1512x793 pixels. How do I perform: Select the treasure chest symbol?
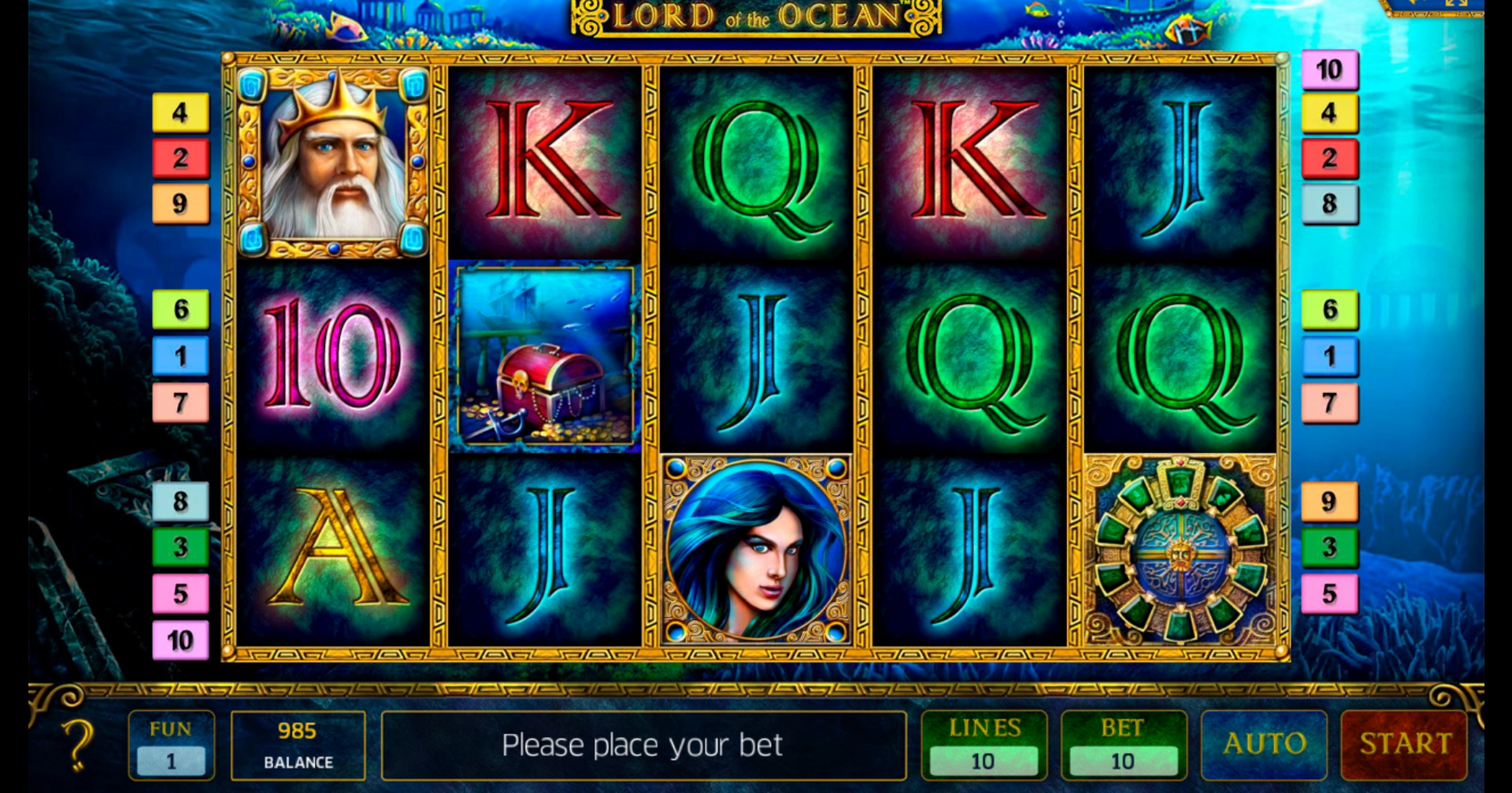545,356
